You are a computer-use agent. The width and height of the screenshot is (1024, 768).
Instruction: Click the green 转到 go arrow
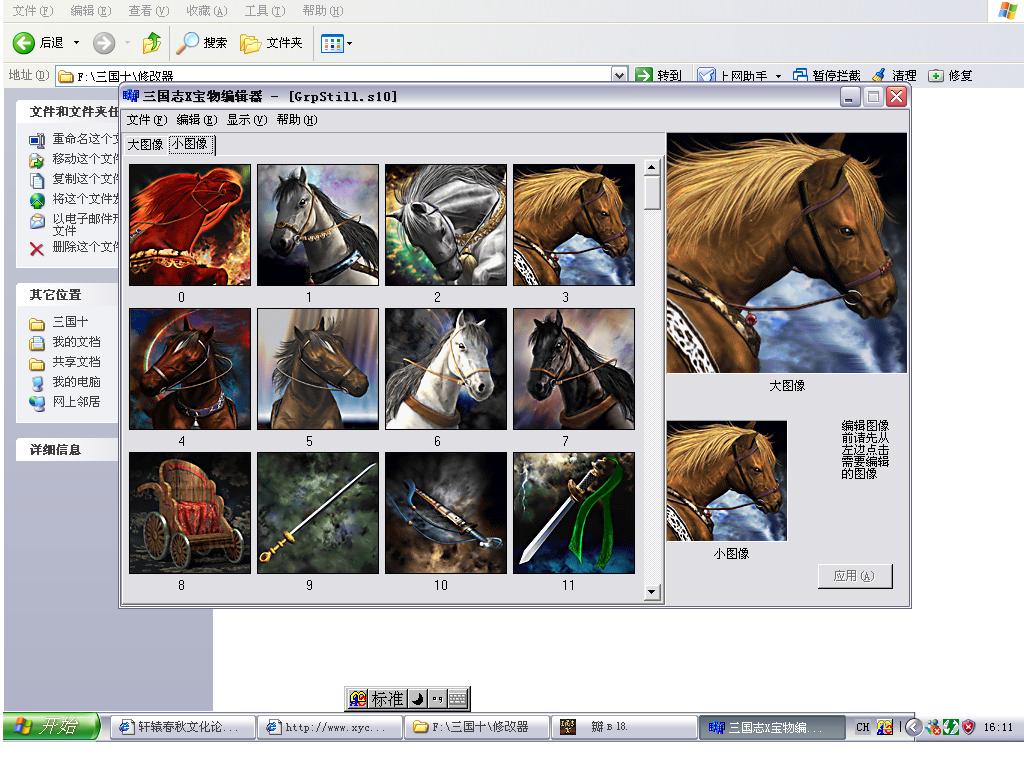tap(645, 75)
